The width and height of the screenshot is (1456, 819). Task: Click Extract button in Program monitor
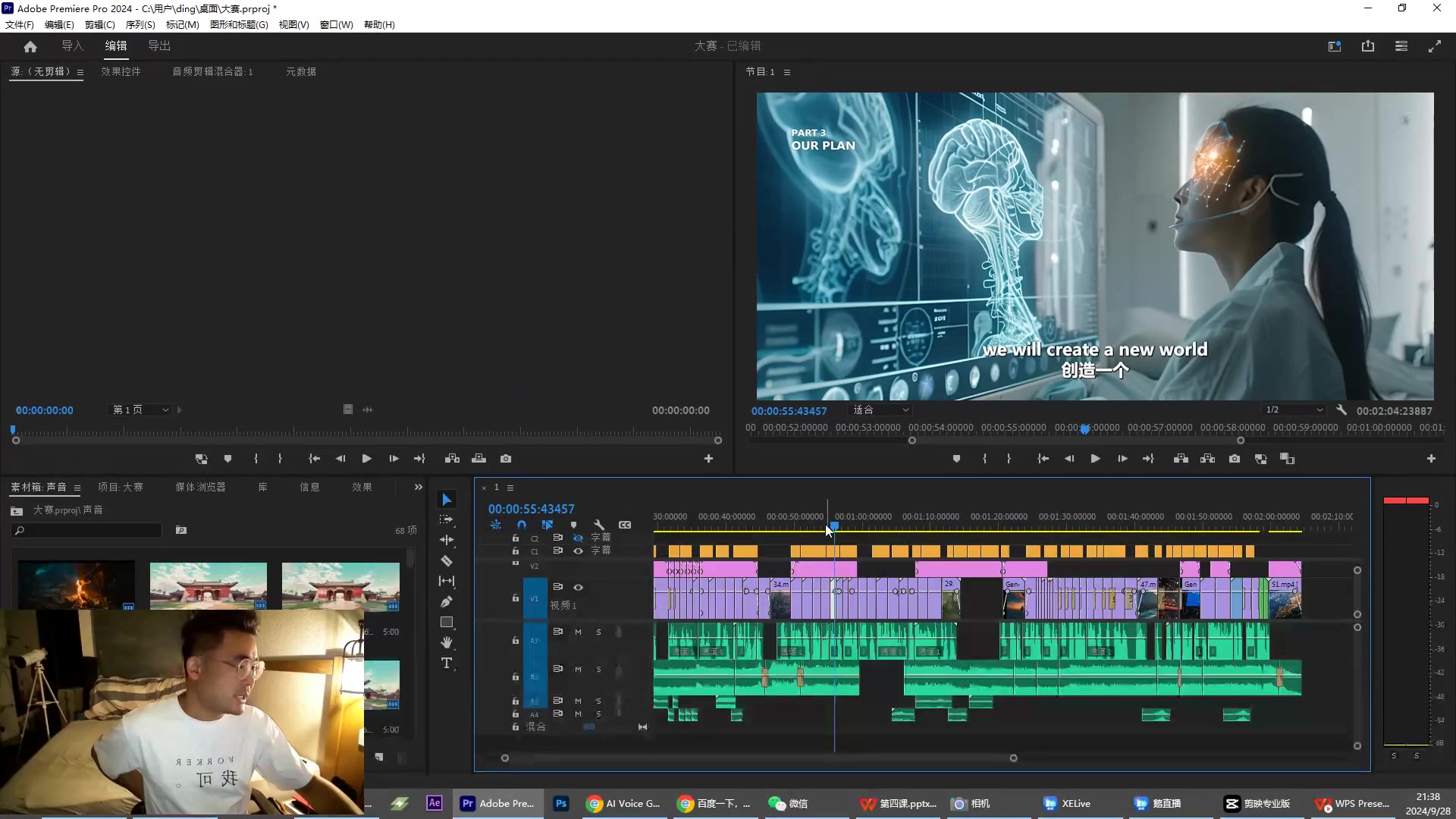click(x=1208, y=459)
